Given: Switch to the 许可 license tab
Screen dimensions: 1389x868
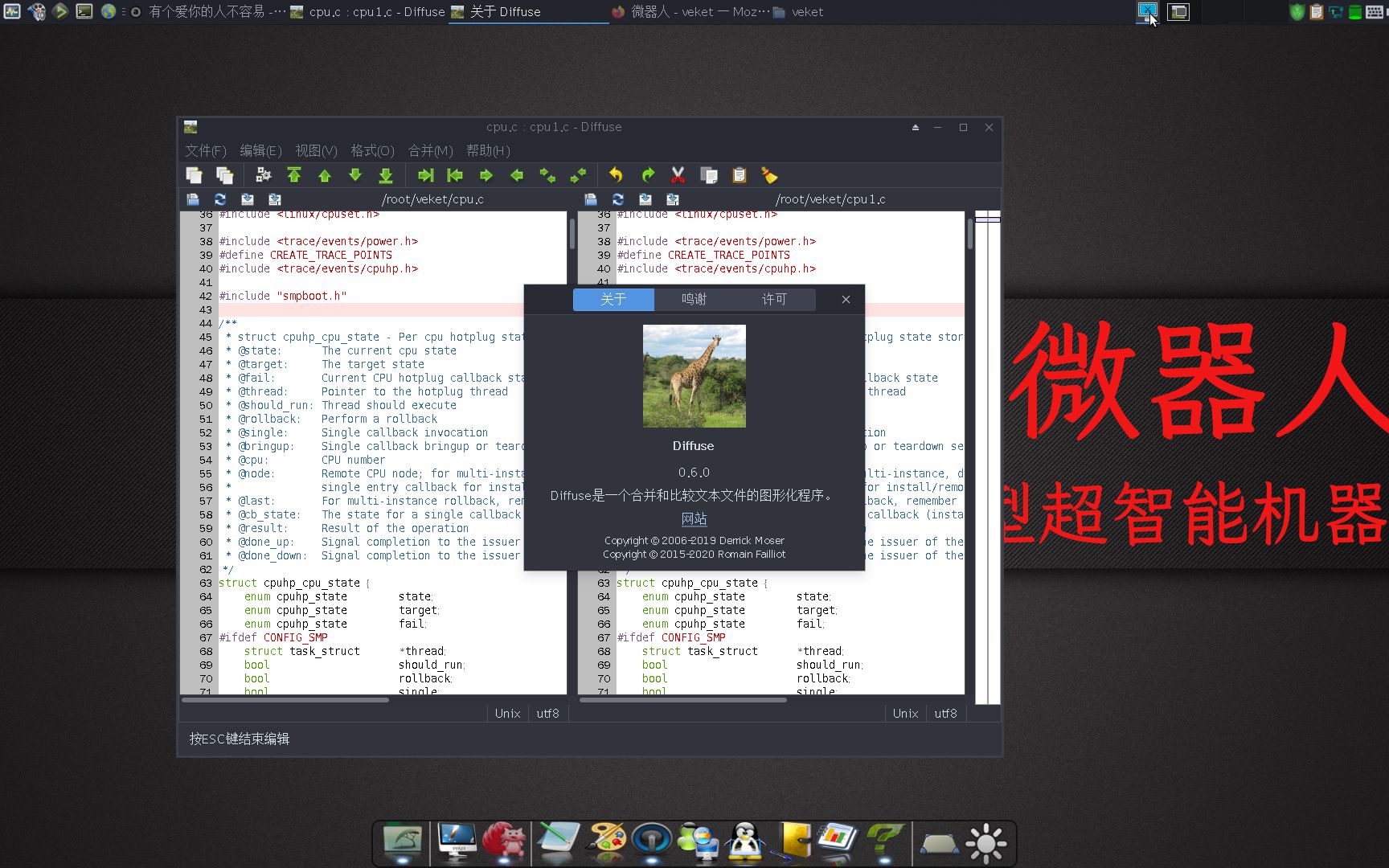Looking at the screenshot, I should [775, 299].
